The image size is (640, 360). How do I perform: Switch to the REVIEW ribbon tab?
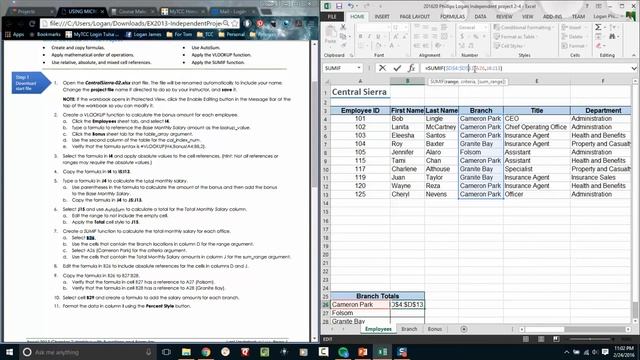[x=504, y=16]
